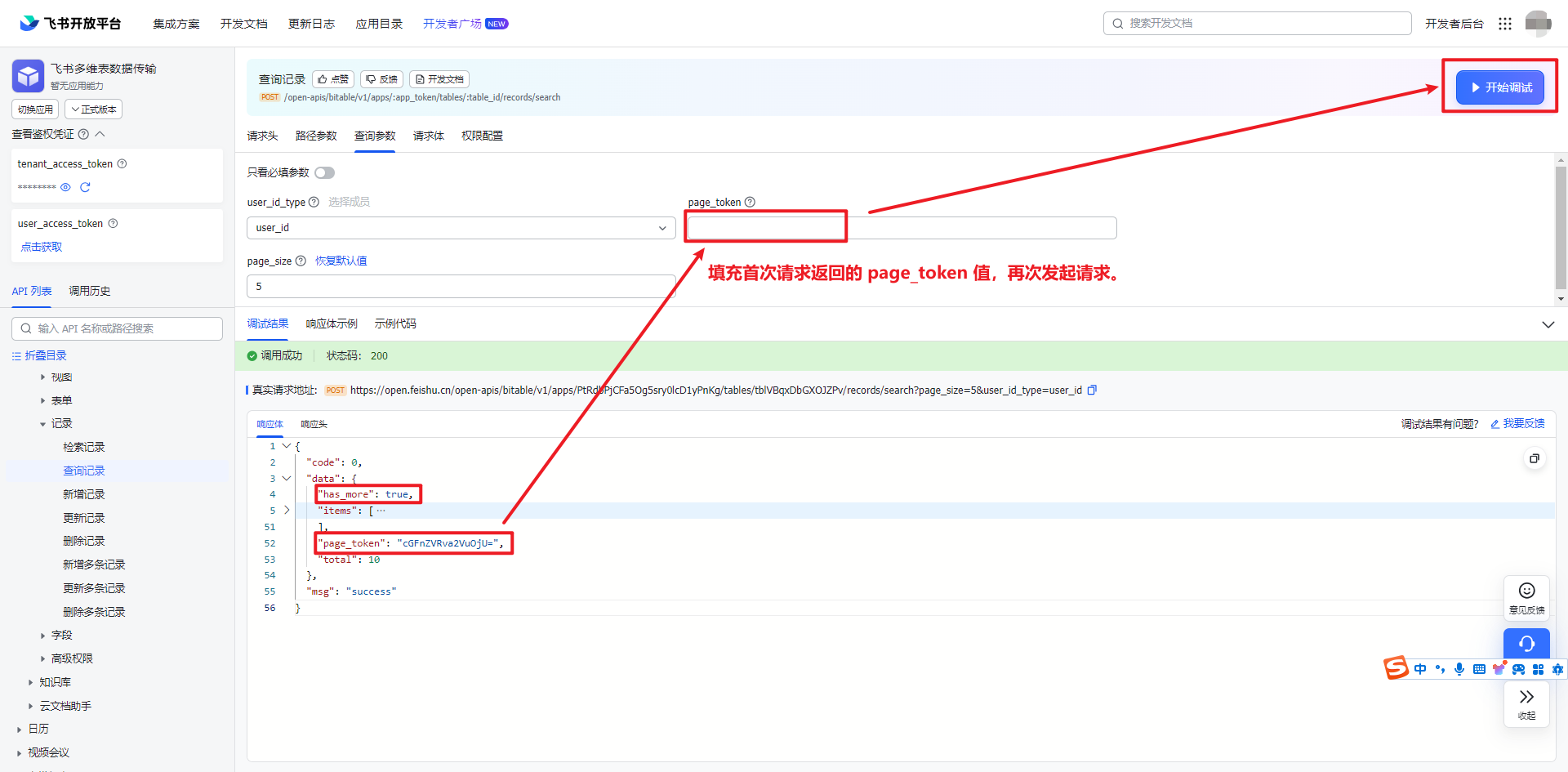Open the app launcher grid icon
Image resolution: width=1568 pixels, height=772 pixels.
pos(1505,24)
